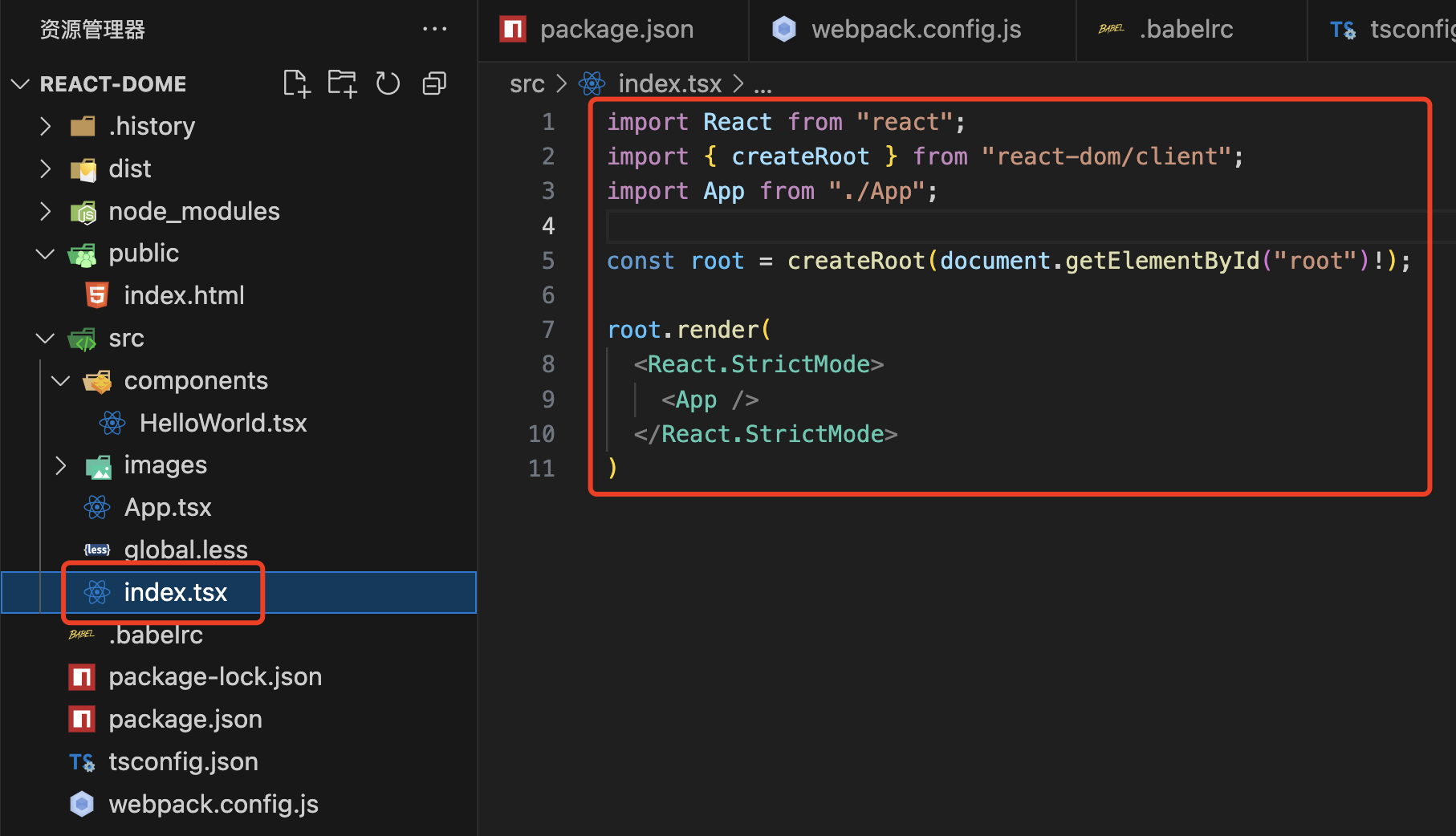1456x836 pixels.
Task: Click the Babel icon beside .babelrc
Action: coord(81,634)
